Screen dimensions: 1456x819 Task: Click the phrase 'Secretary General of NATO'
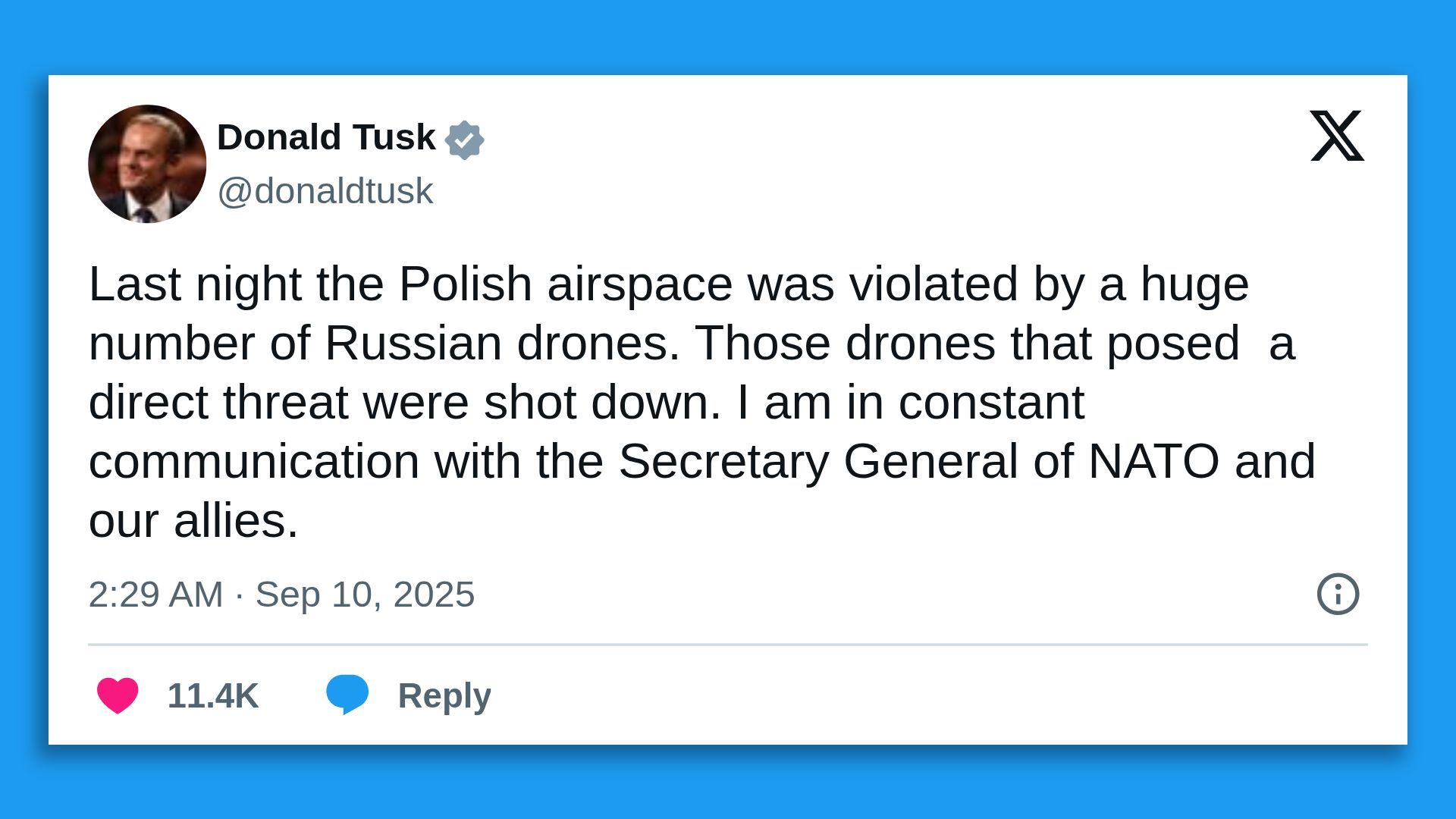click(919, 461)
